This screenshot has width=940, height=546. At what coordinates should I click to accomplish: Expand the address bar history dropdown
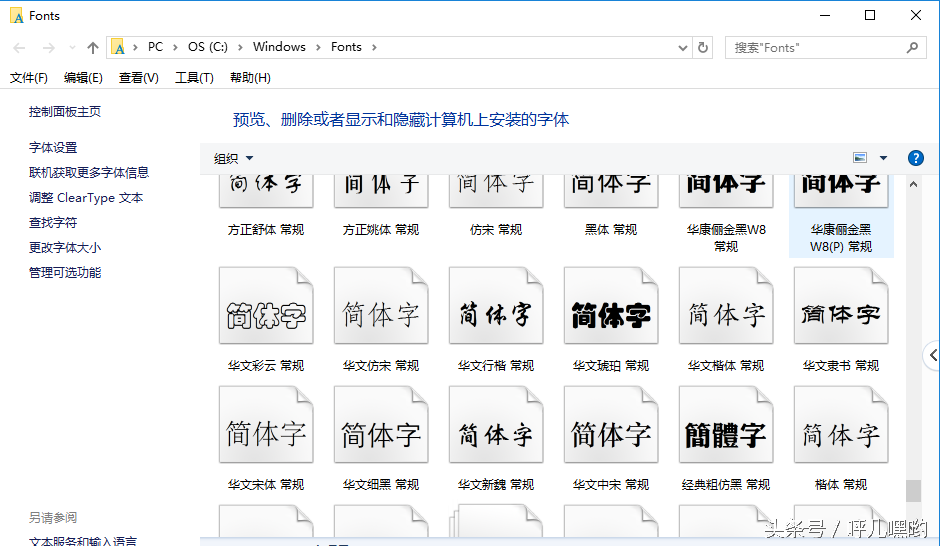tap(682, 48)
